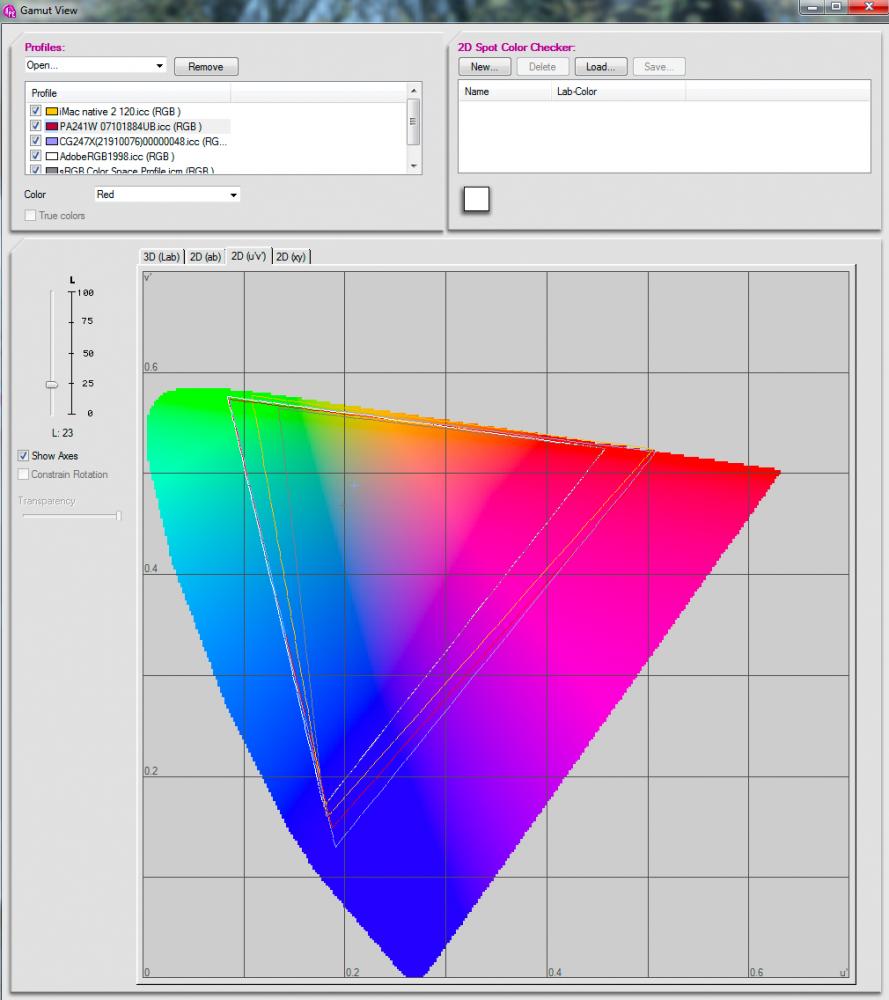This screenshot has width=889, height=1000.
Task: Uncheck the AdobeRGB1998.icc profile checkbox
Action: tap(36, 156)
